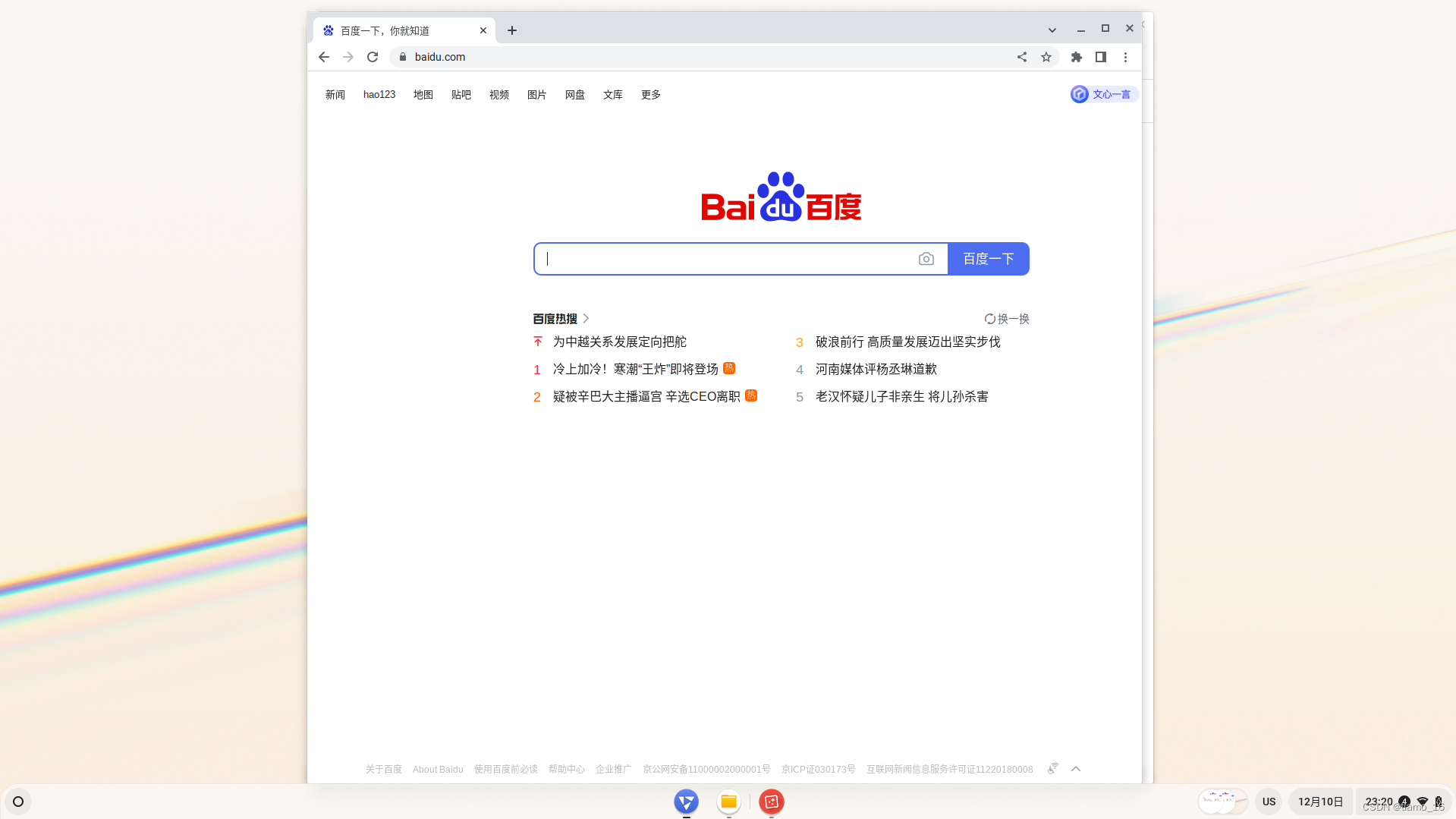Click the 百度一下 search button
Viewport: 1456px width, 819px height.
(x=989, y=259)
